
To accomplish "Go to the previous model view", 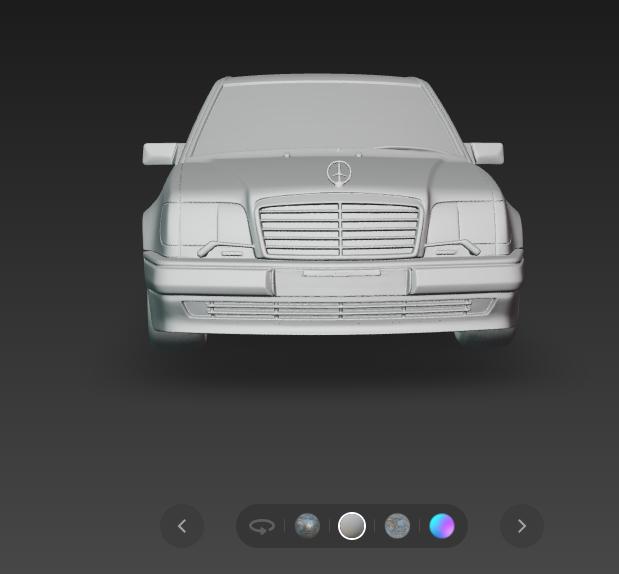I will (182, 526).
